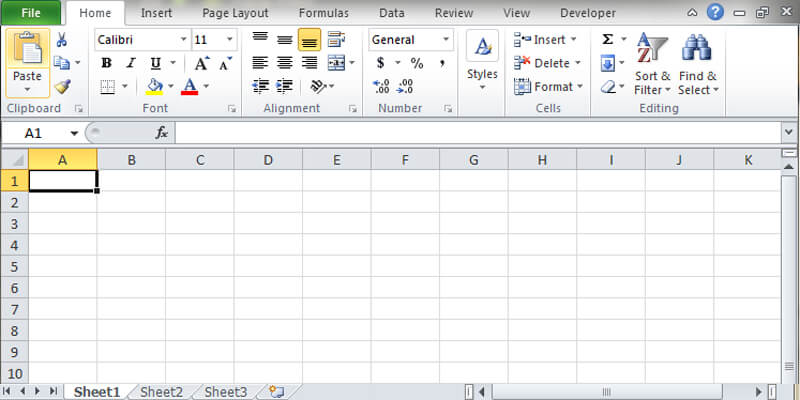
Task: Expand Paste options arrow
Action: coord(28,90)
